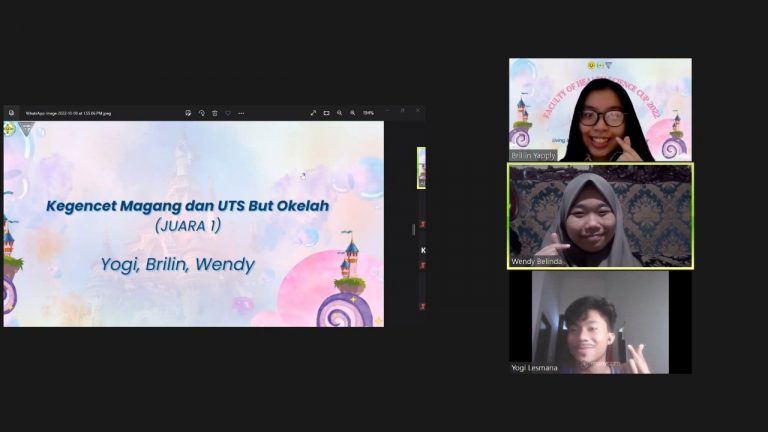Close the Photos viewer window
The image size is (768, 432).
(x=417, y=110)
